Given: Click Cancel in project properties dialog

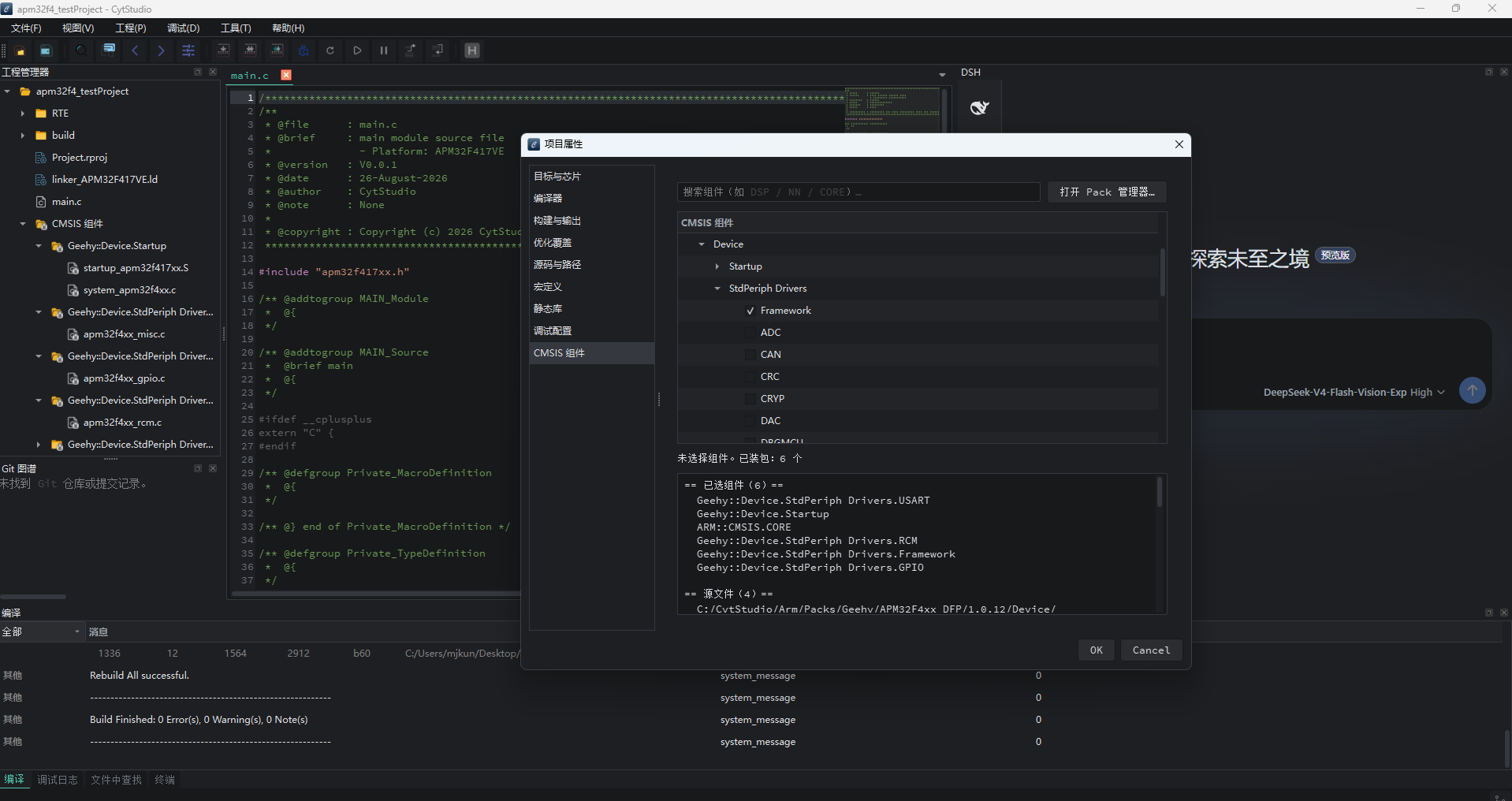Looking at the screenshot, I should pyautogui.click(x=1151, y=650).
